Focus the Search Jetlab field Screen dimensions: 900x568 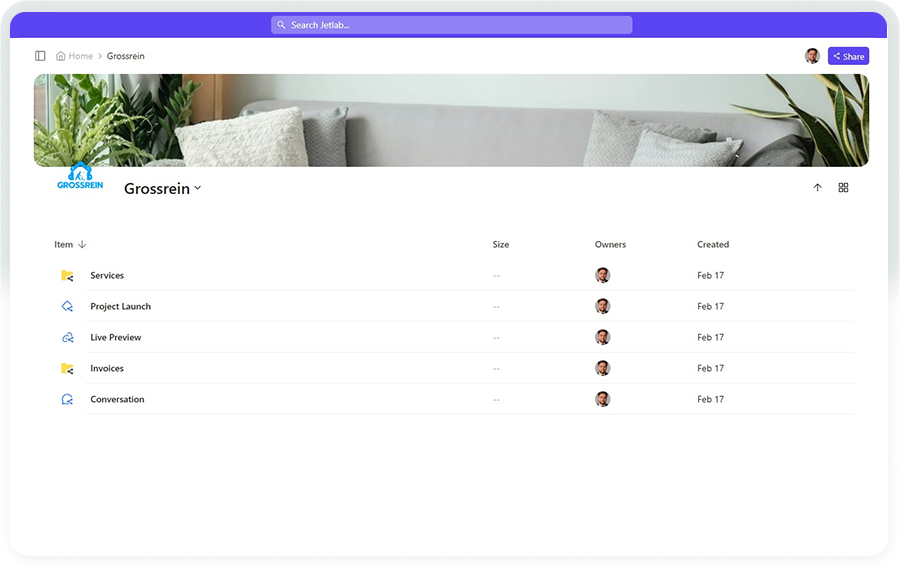click(452, 25)
